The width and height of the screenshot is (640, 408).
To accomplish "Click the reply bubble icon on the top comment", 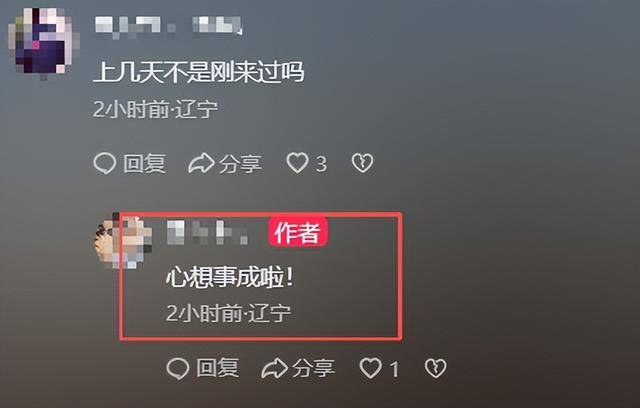I will pyautogui.click(x=105, y=164).
